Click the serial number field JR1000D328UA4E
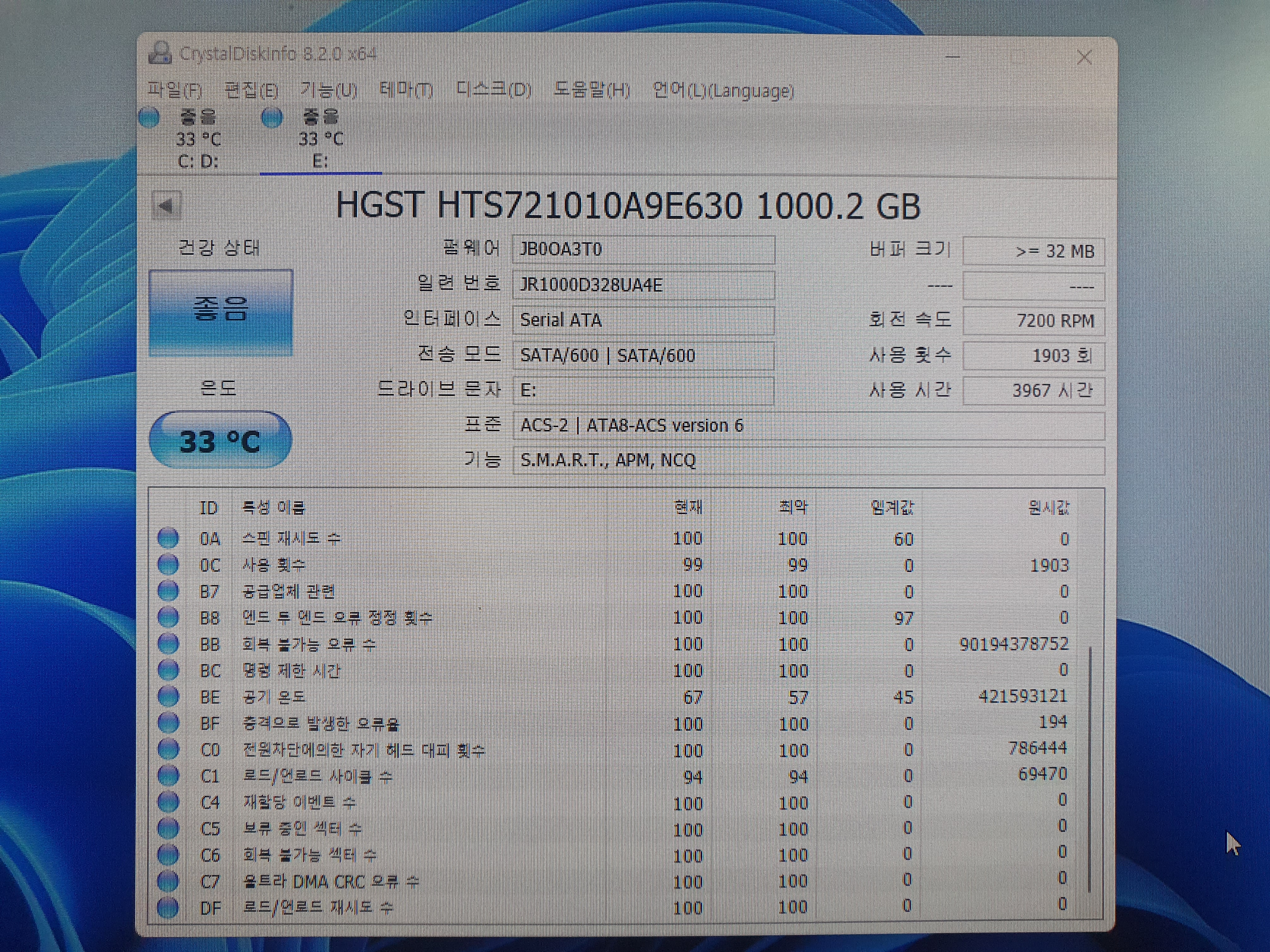Viewport: 1270px width, 952px height. coord(643,285)
